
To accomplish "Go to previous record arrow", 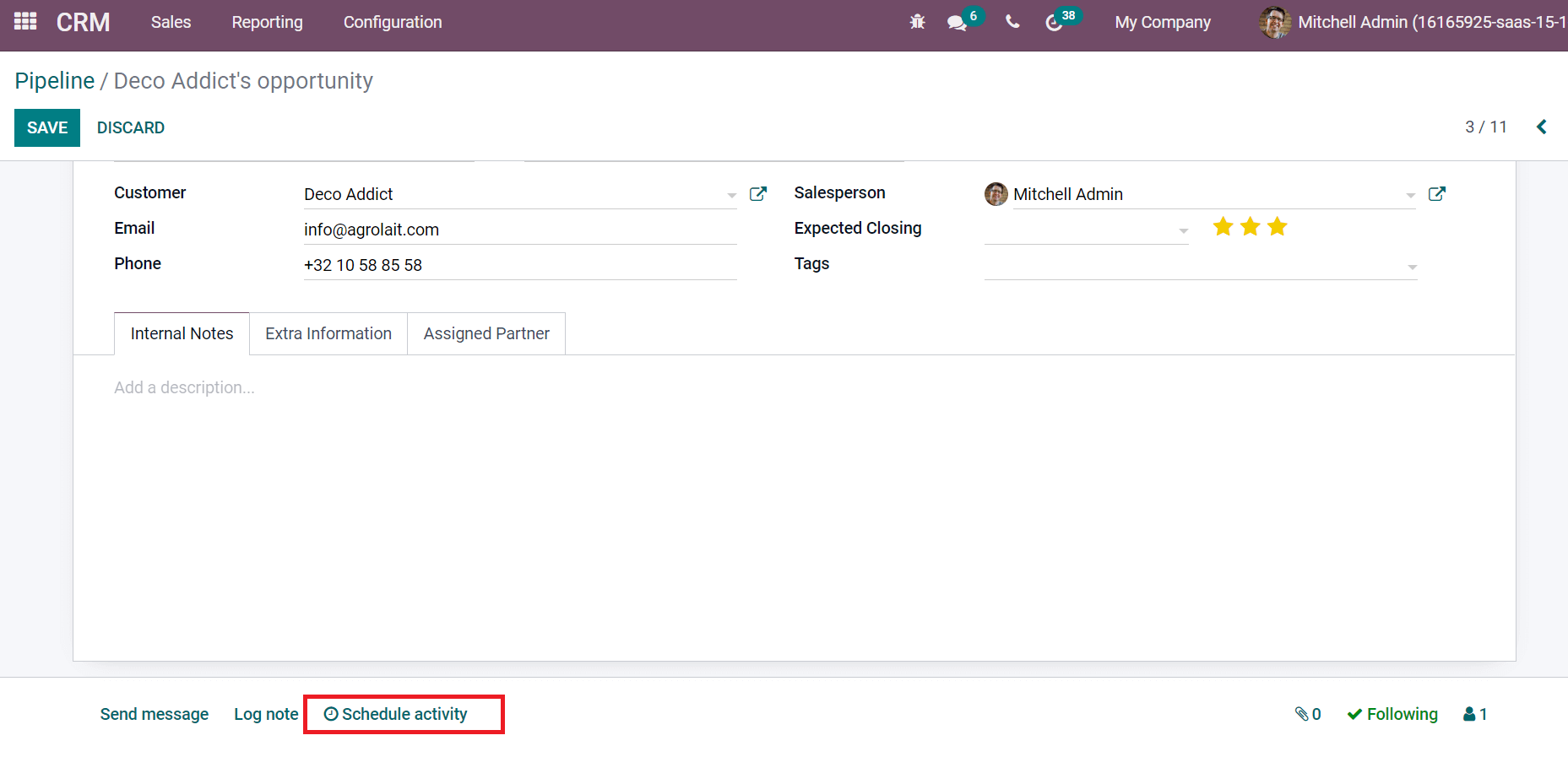I will click(1542, 127).
